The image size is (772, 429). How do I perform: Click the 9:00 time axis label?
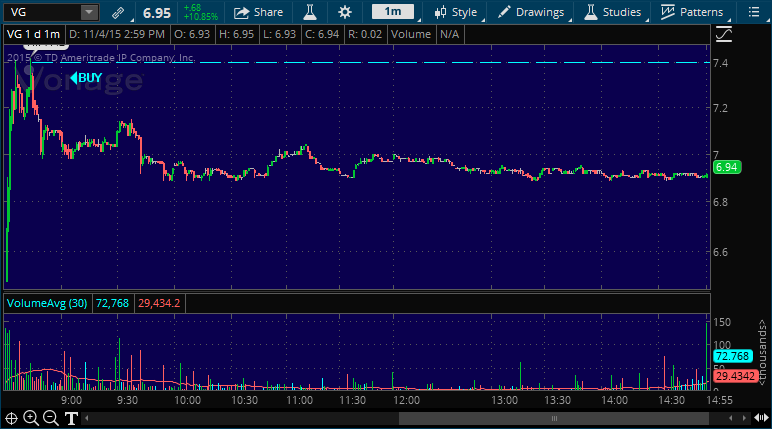click(71, 400)
